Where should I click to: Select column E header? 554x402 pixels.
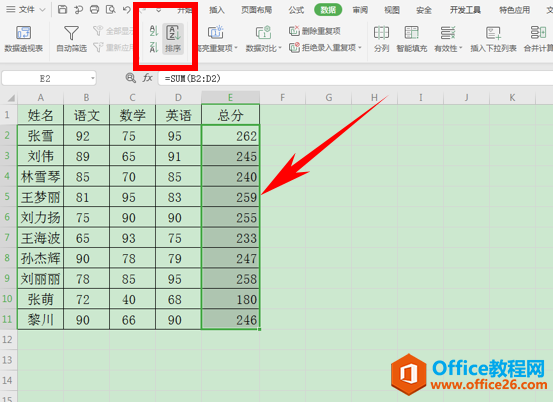point(230,97)
